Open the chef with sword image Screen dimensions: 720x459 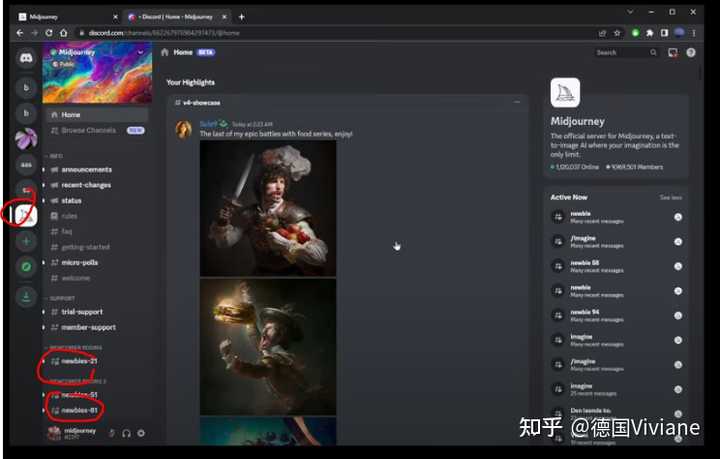coord(268,208)
